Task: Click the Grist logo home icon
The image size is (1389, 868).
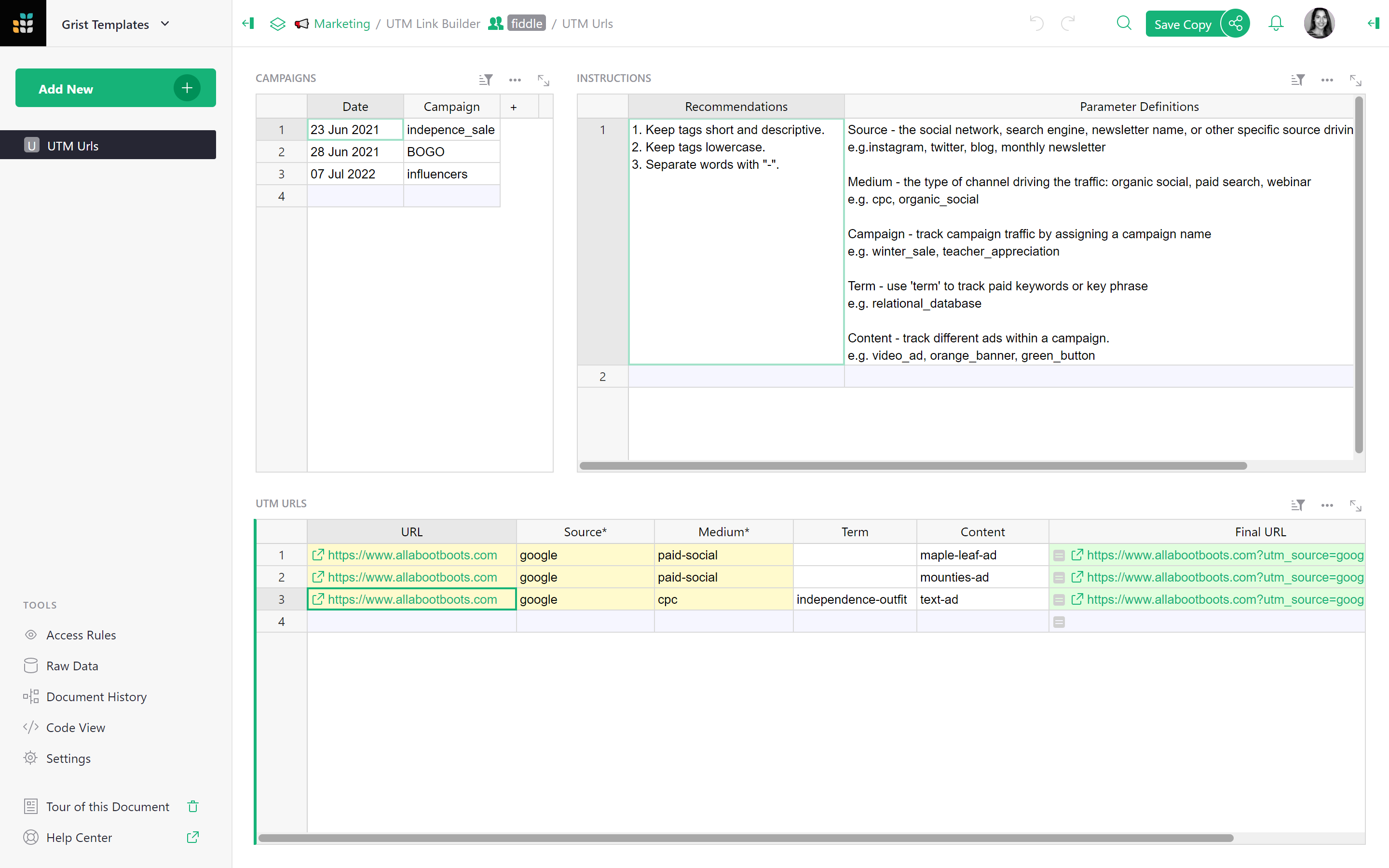Action: [23, 23]
